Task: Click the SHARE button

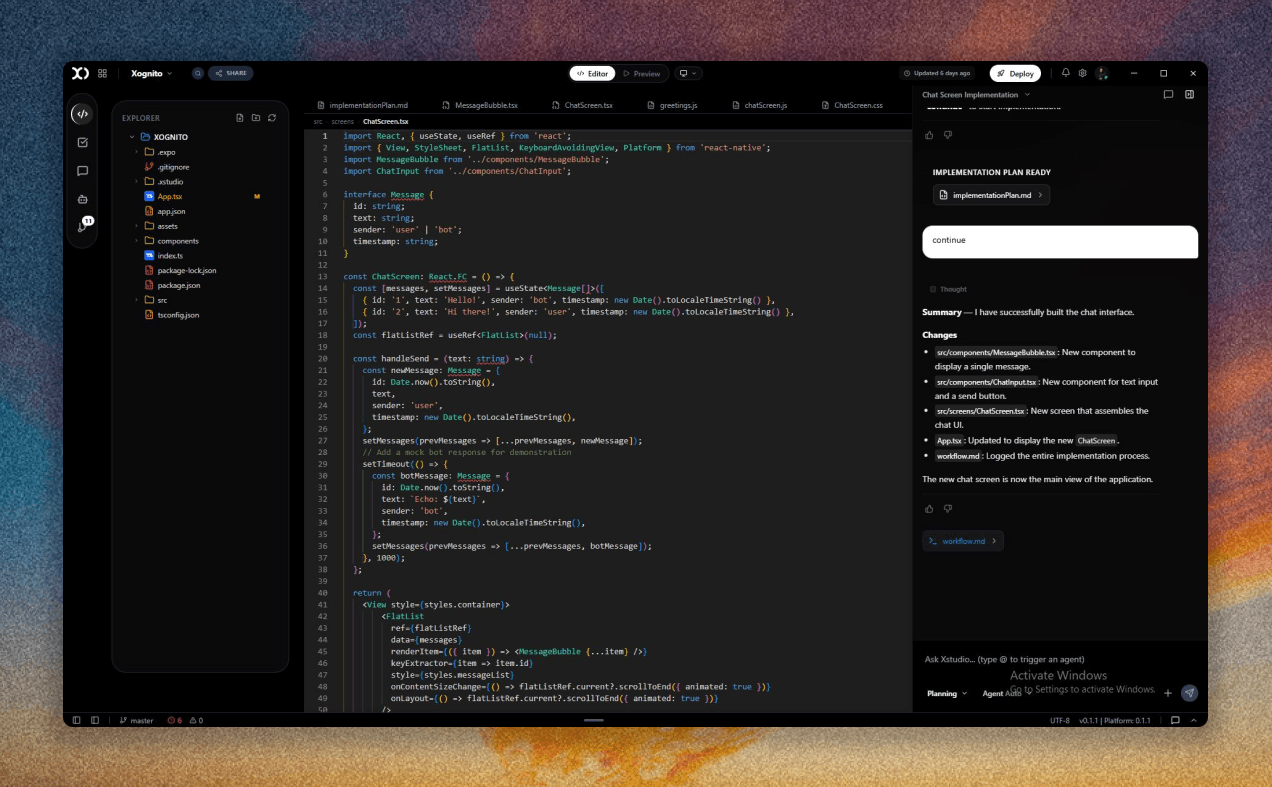Action: click(231, 72)
